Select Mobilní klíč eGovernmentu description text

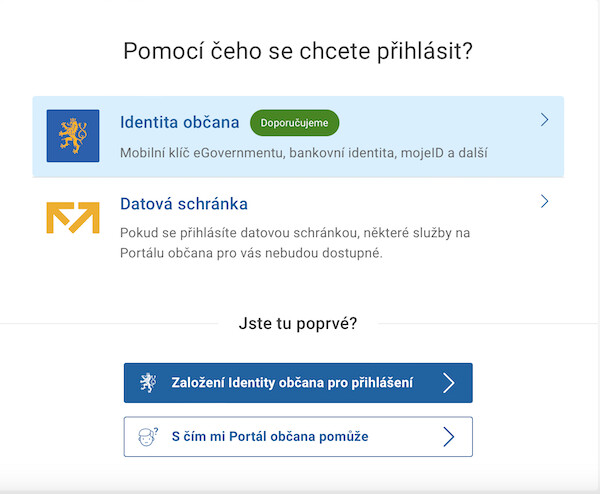304,153
